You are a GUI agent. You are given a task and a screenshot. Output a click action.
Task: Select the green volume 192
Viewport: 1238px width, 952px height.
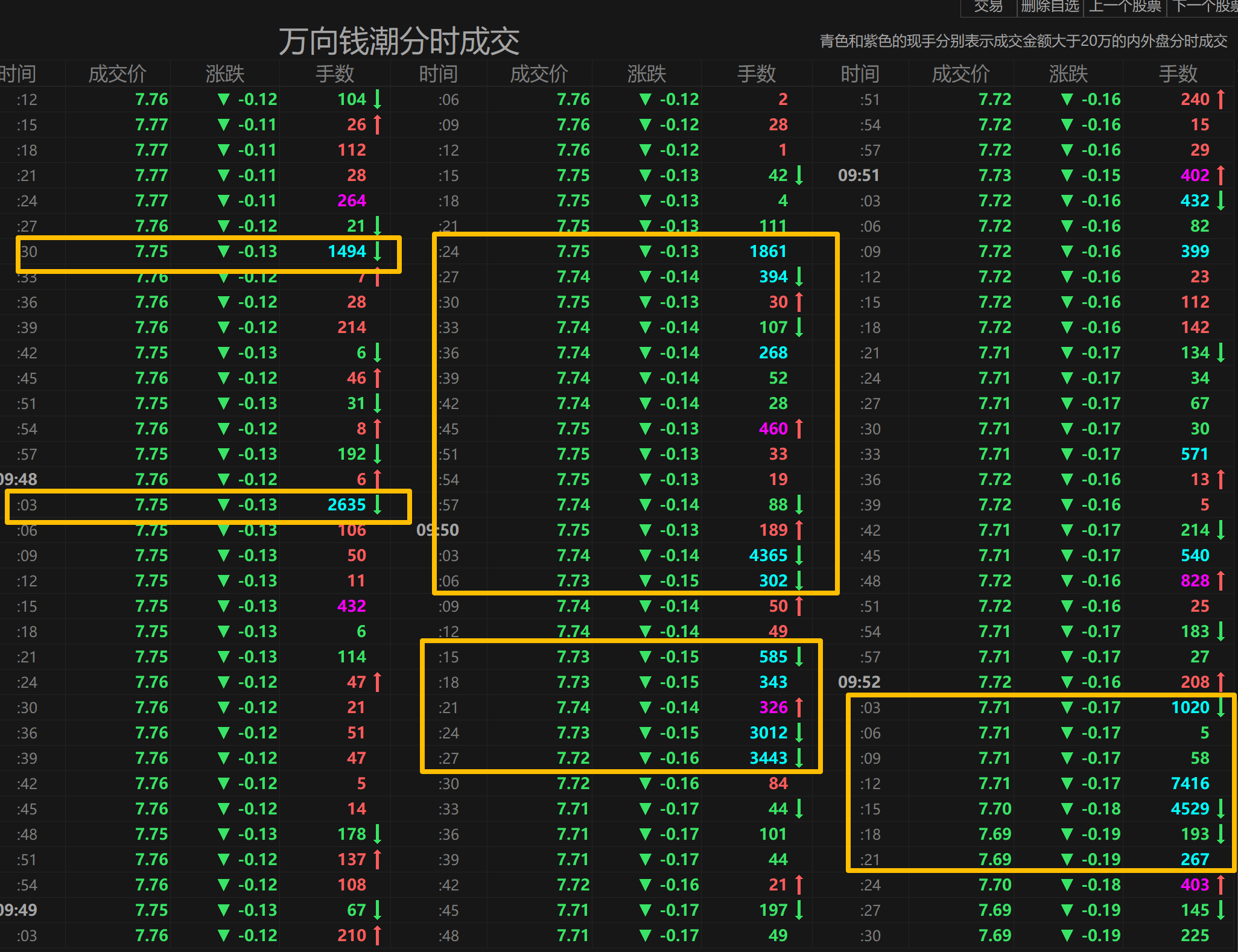[x=352, y=454]
